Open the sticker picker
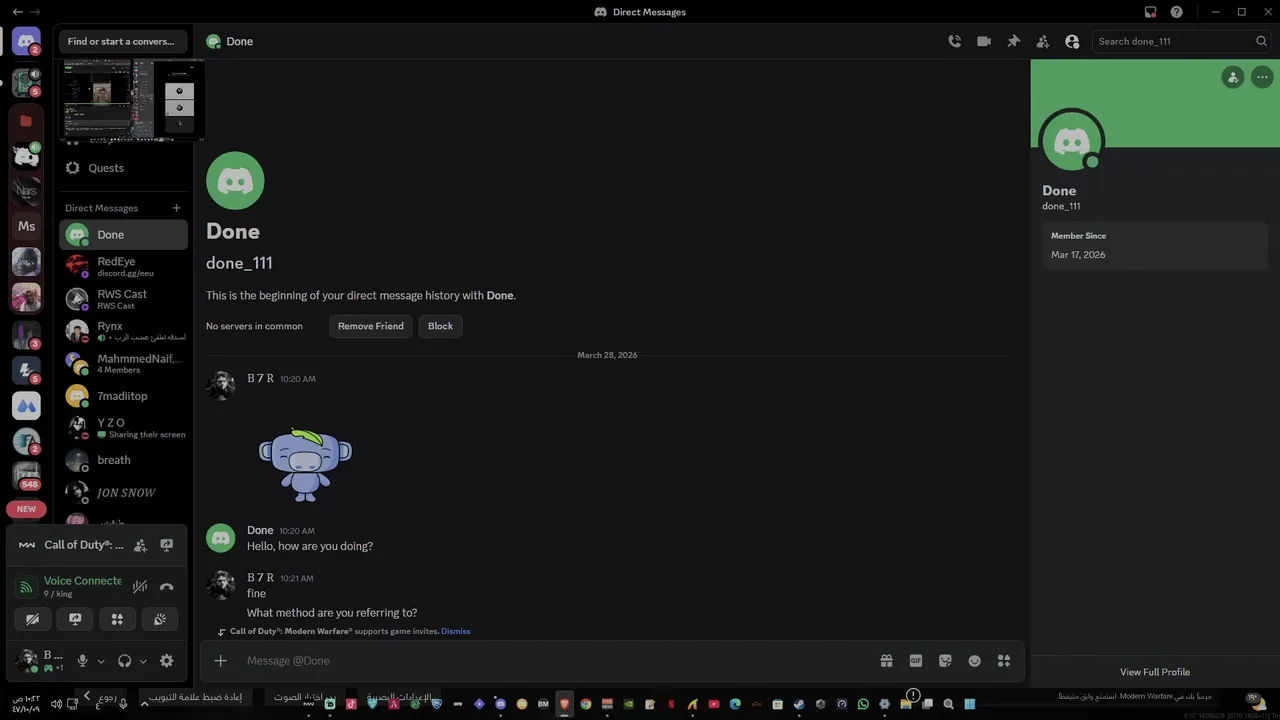The width and height of the screenshot is (1280, 720). [945, 660]
